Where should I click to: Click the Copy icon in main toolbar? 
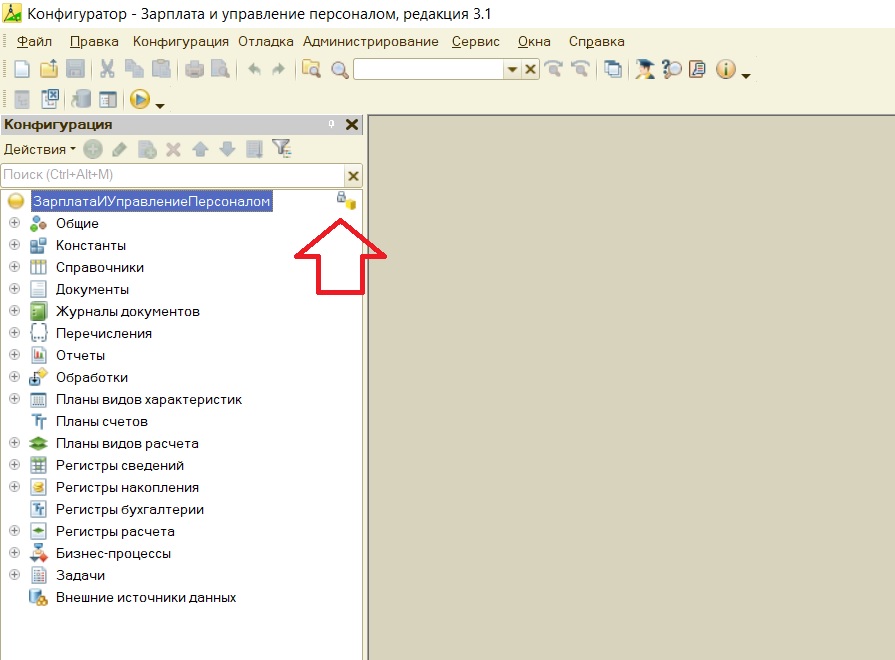(134, 69)
